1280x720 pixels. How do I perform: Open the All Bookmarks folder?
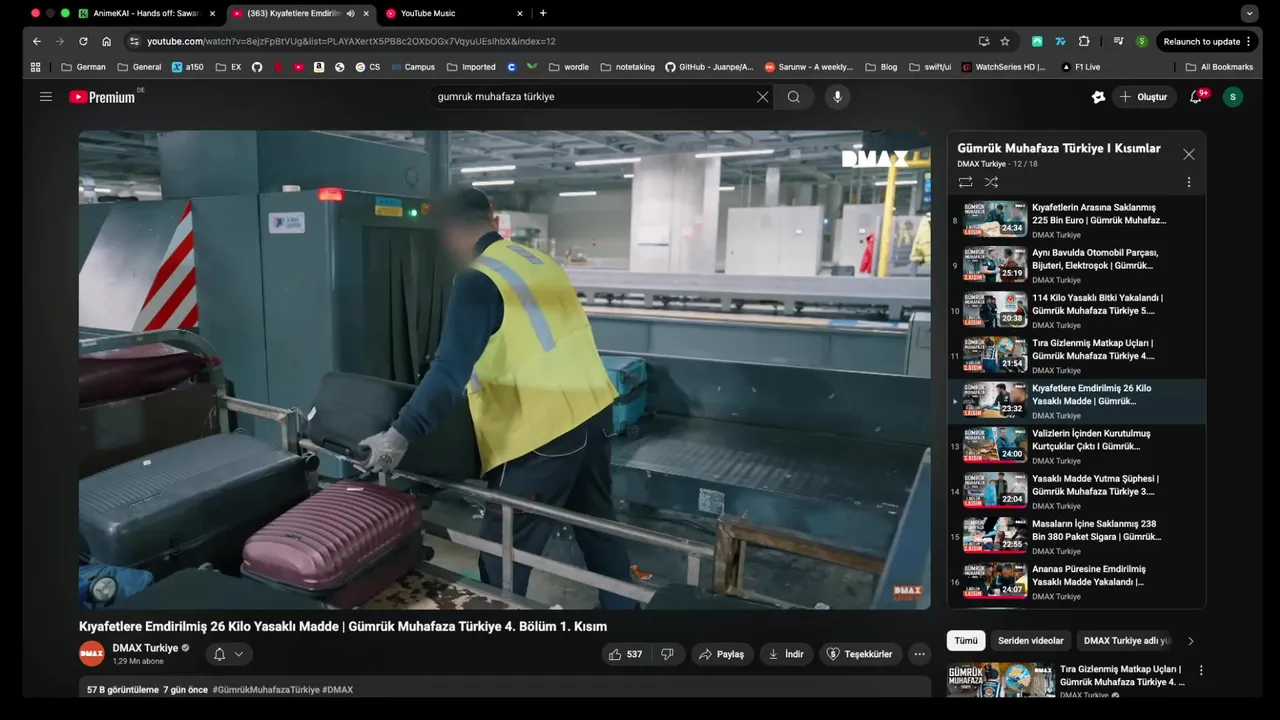[x=1219, y=67]
